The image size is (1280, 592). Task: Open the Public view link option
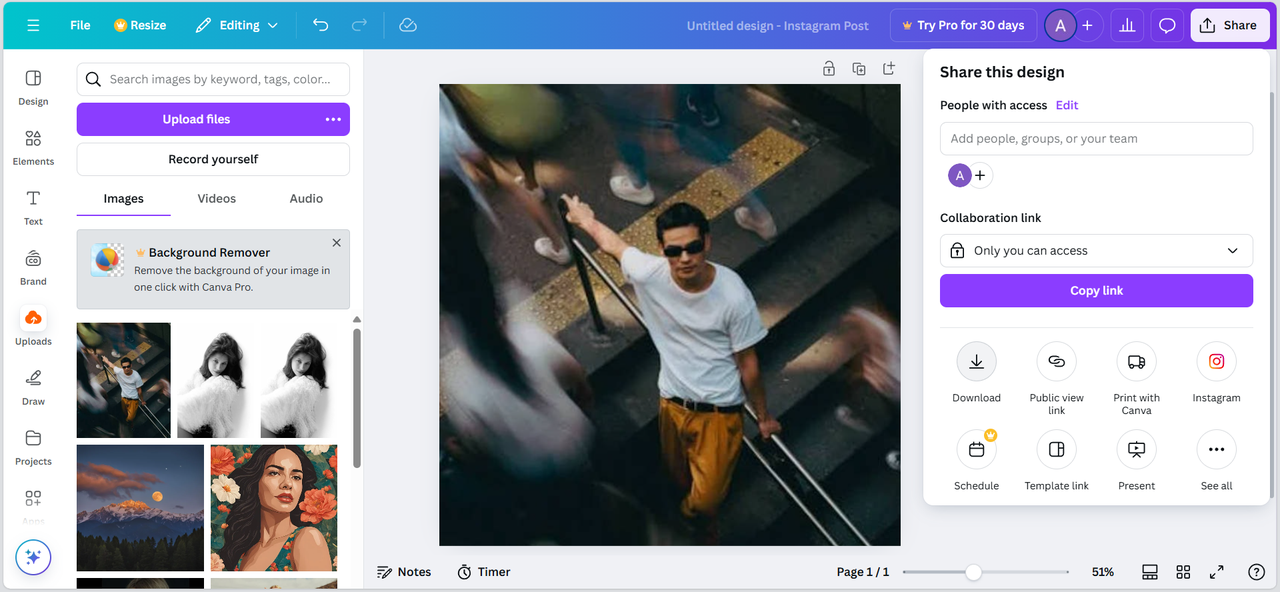tap(1056, 362)
